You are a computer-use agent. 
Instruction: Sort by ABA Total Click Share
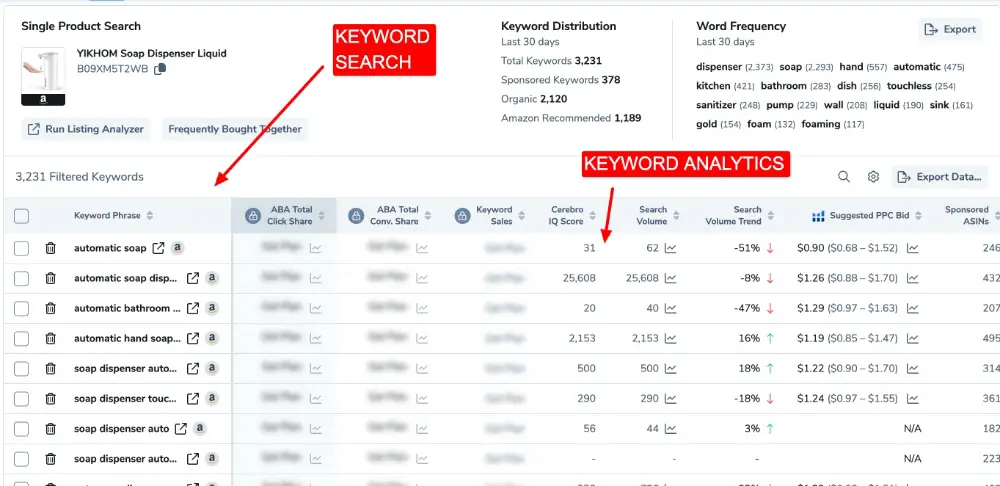[x=323, y=216]
